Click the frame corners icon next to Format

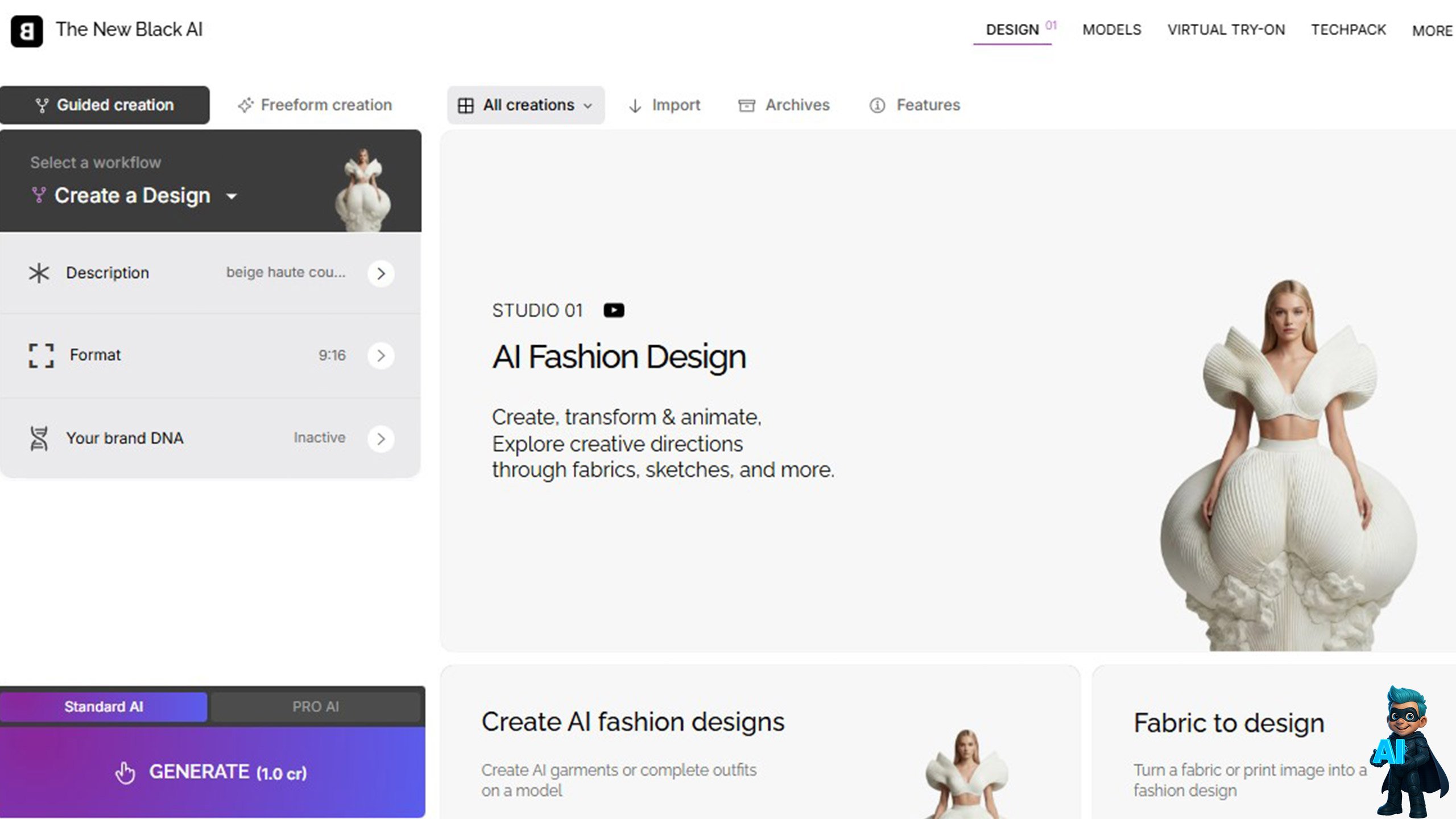pyautogui.click(x=42, y=355)
